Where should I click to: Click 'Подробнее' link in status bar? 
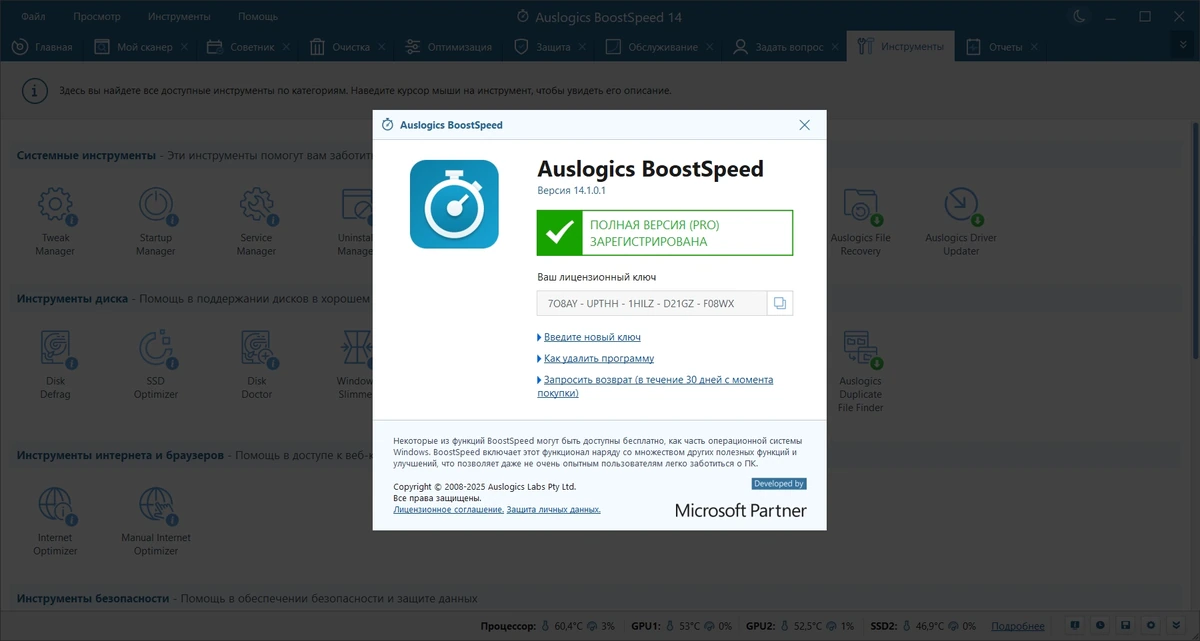[x=1020, y=626]
